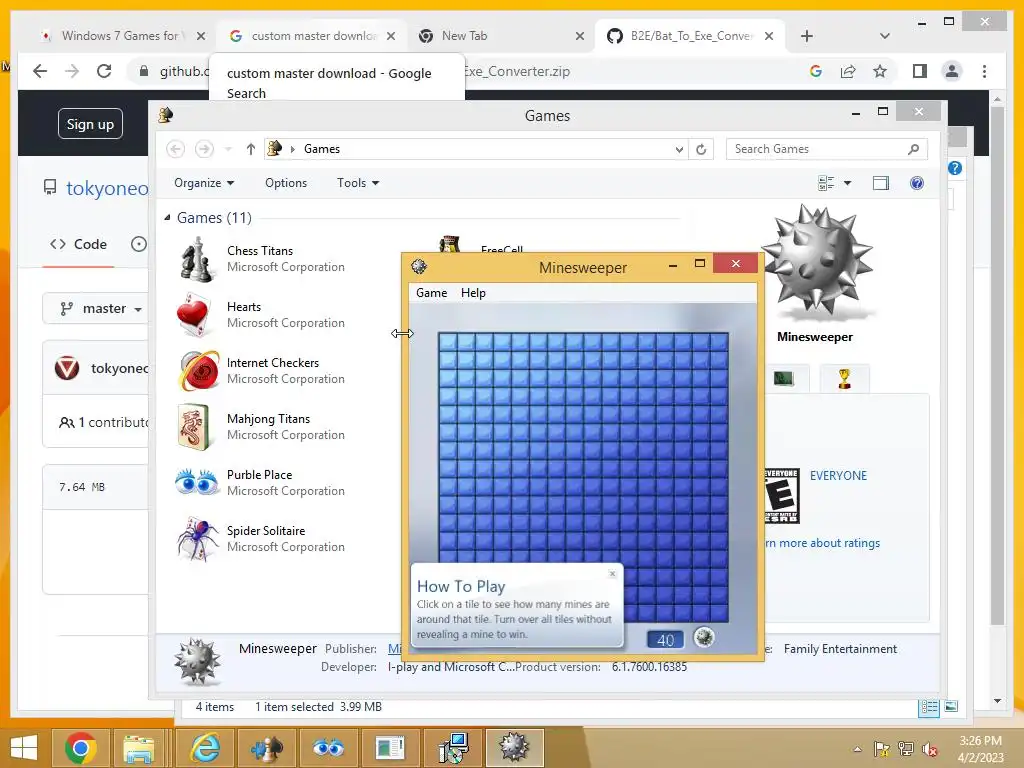The height and width of the screenshot is (768, 1024).
Task: Open the Game menu in Minesweeper
Action: coord(432,293)
